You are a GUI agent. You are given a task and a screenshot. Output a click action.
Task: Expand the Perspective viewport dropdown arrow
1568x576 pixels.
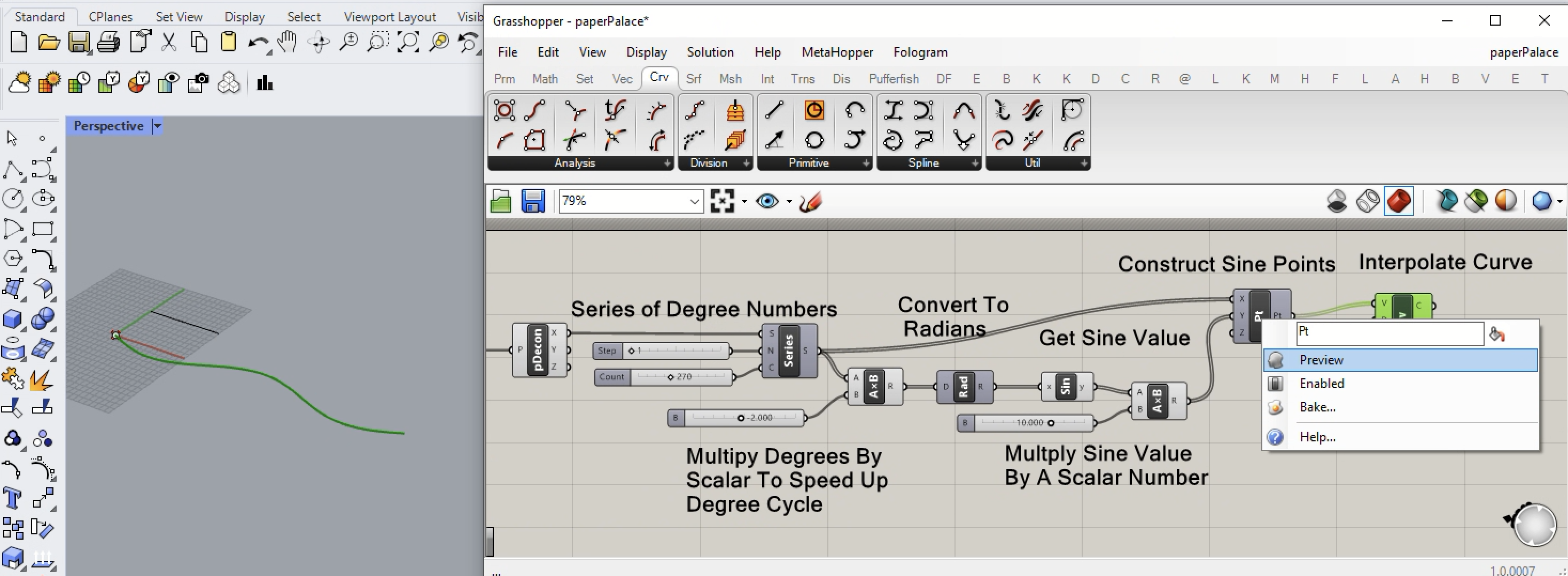[x=158, y=126]
